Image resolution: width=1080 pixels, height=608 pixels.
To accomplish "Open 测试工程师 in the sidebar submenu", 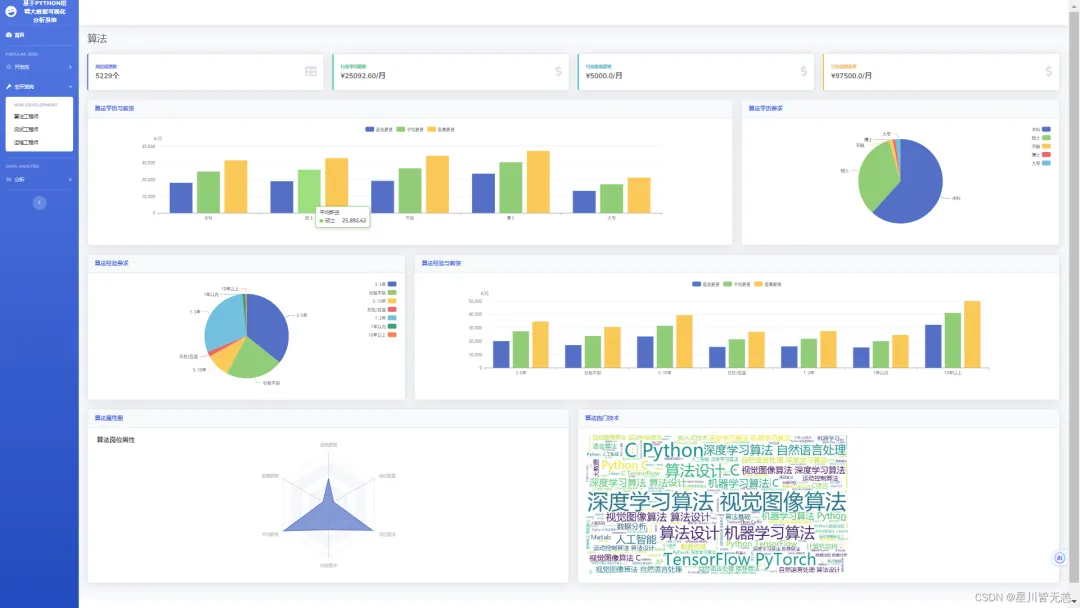I will click(26, 129).
